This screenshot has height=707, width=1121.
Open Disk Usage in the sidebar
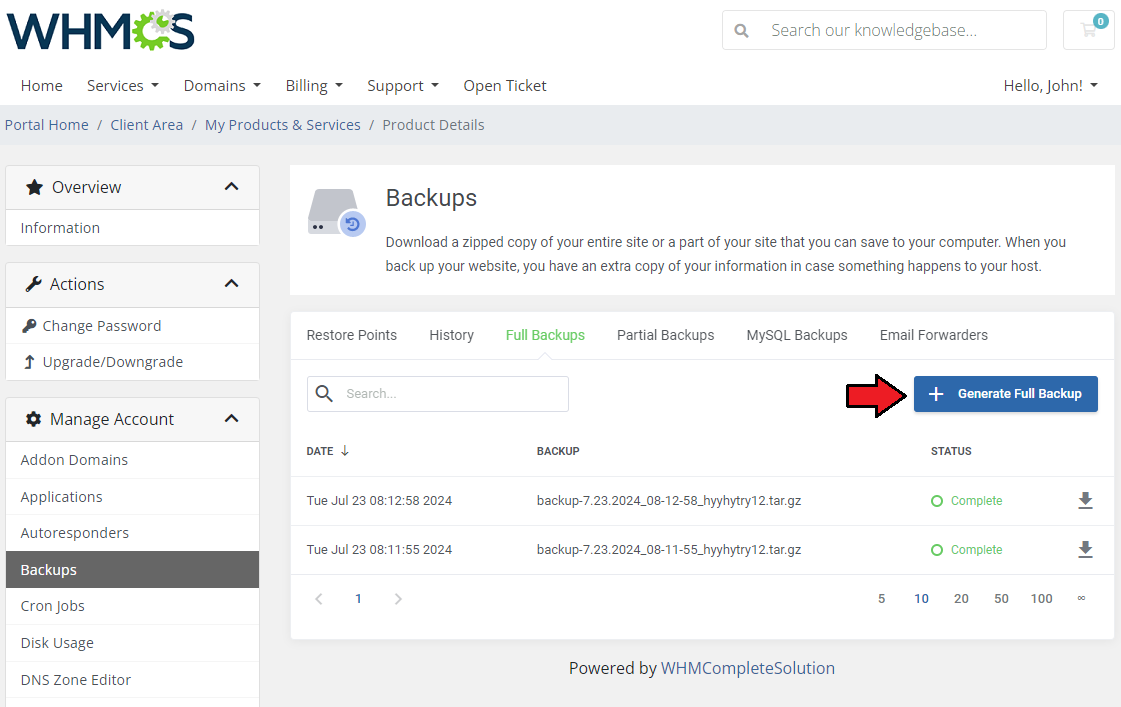(x=132, y=643)
